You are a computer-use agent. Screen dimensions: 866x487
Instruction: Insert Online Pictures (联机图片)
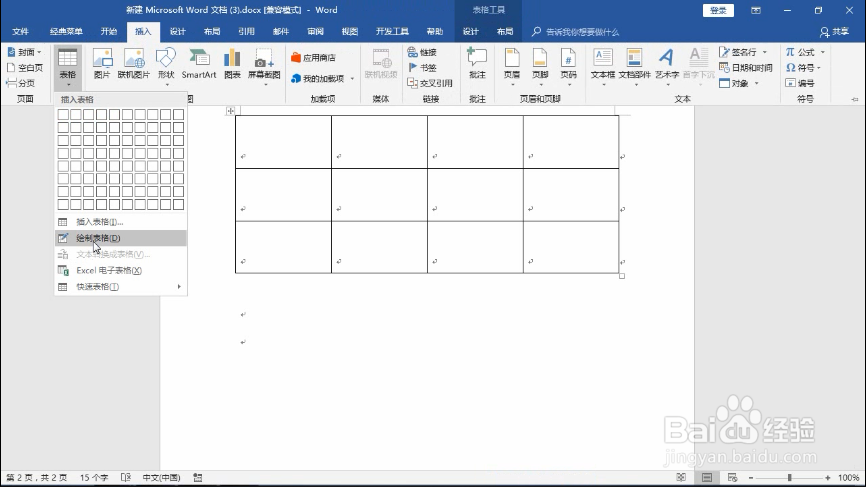click(x=134, y=64)
